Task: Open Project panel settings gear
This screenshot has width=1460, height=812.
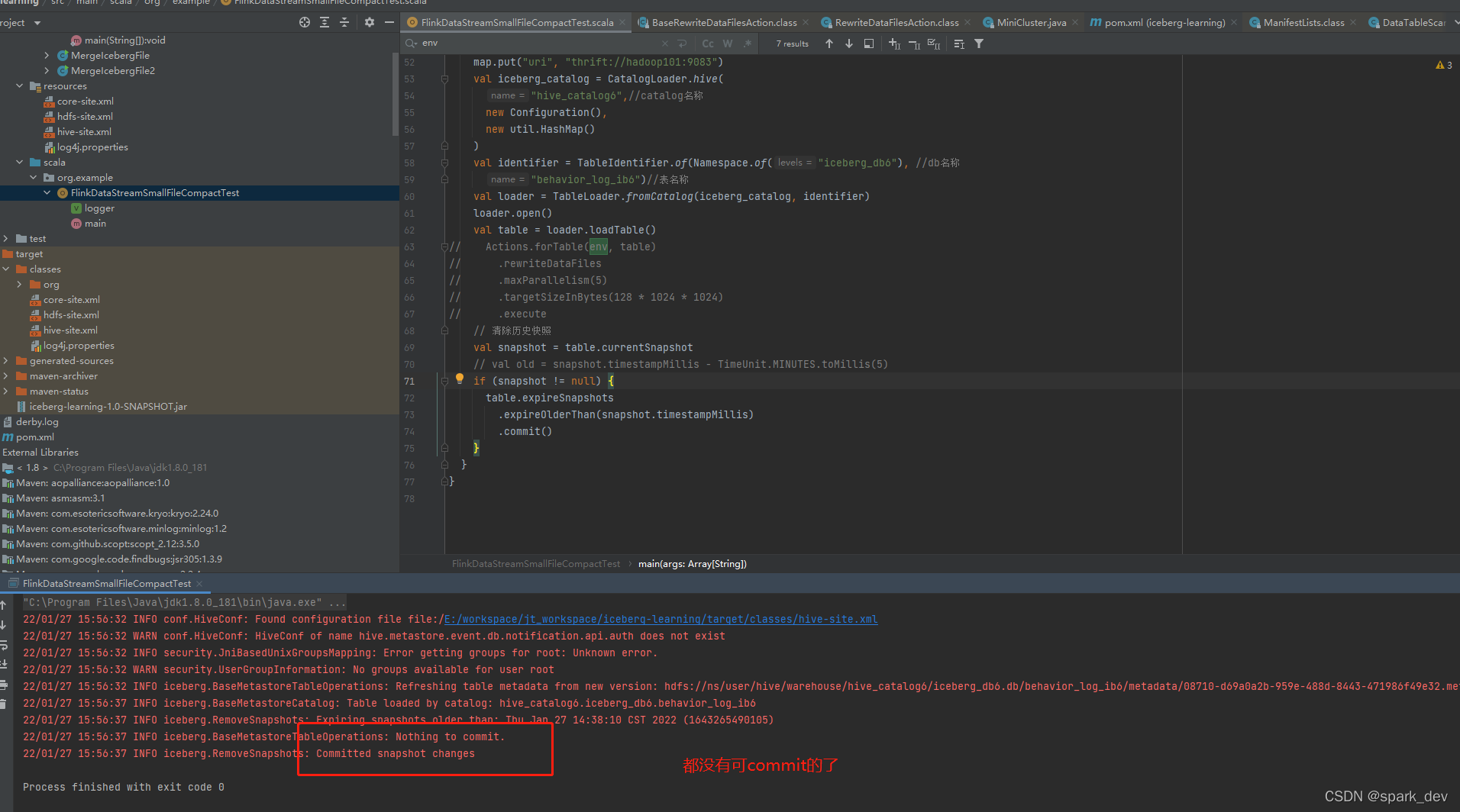Action: [x=370, y=22]
